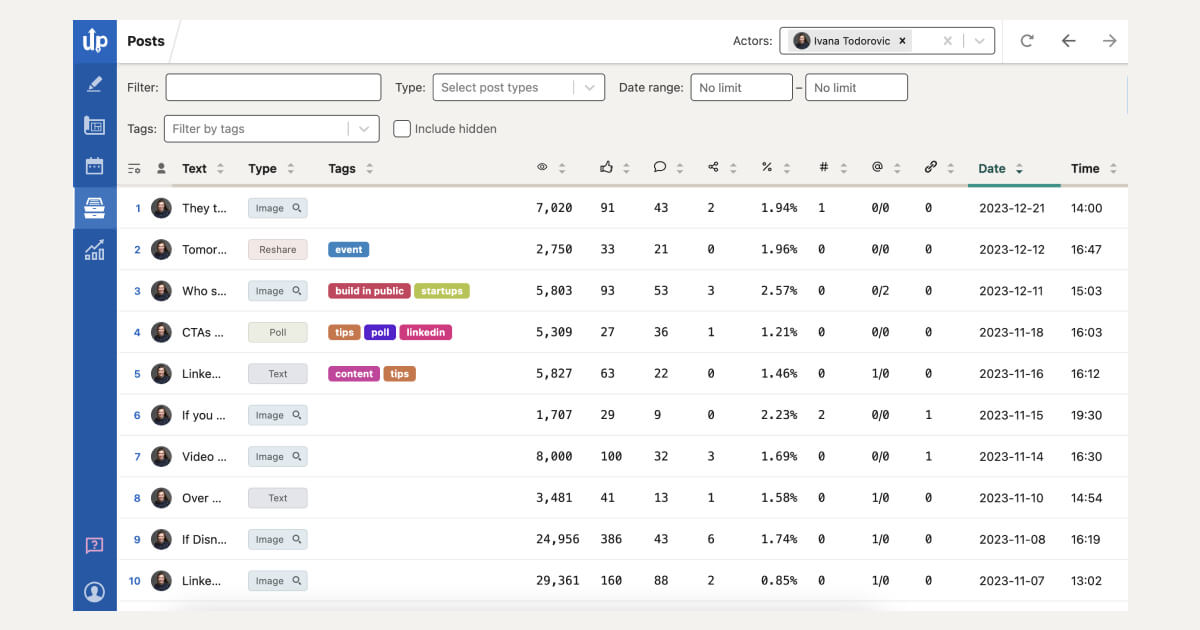Open the account icon at the sidebar bottom
The height and width of the screenshot is (630, 1200).
[94, 591]
